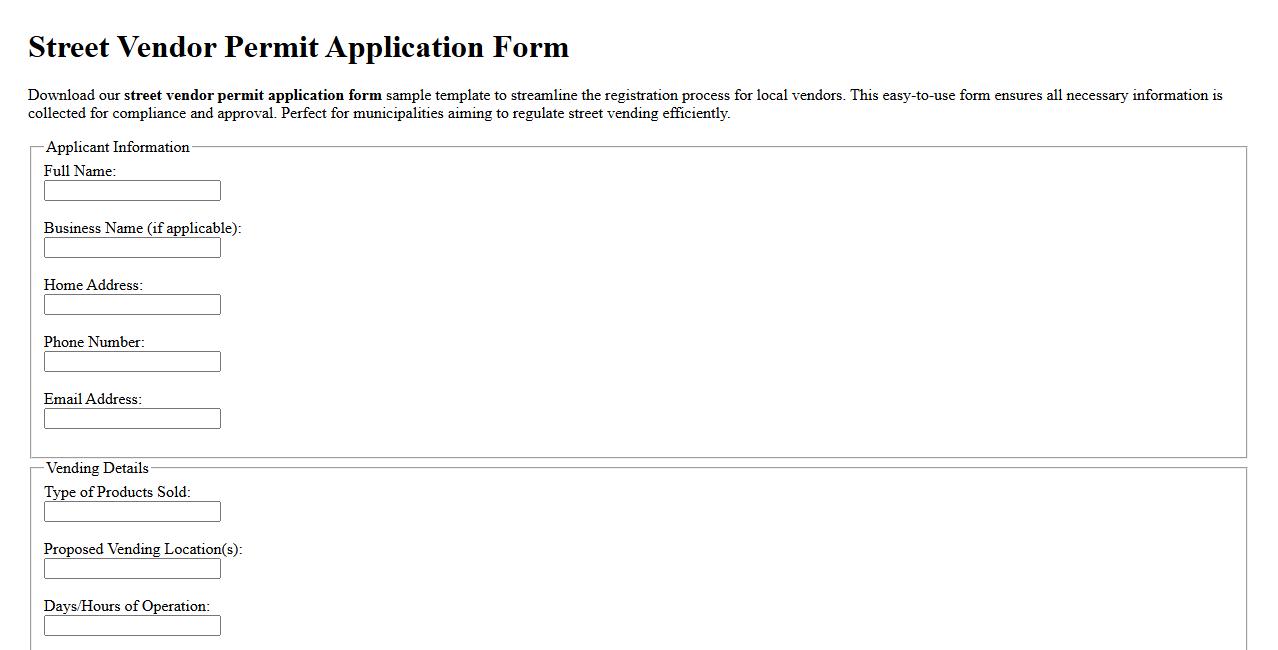Click the Home Address input field
This screenshot has width=1278, height=650.
coord(131,304)
